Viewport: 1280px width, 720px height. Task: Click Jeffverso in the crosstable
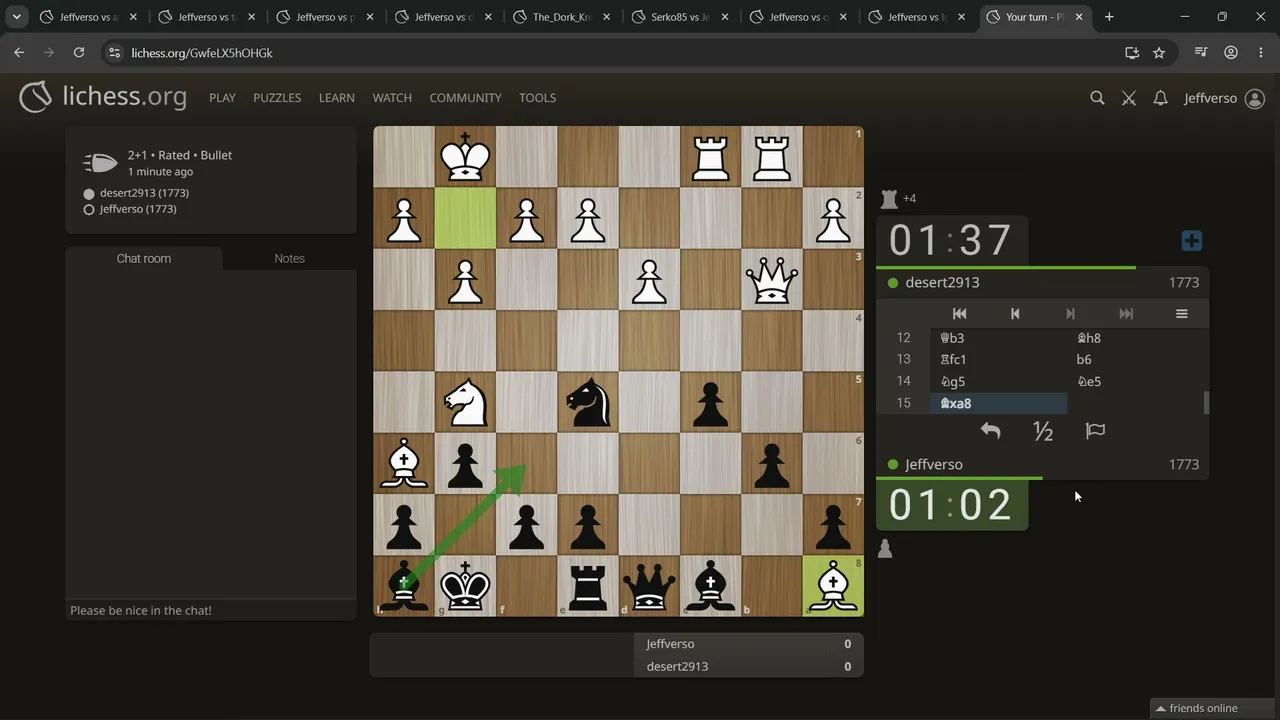670,644
